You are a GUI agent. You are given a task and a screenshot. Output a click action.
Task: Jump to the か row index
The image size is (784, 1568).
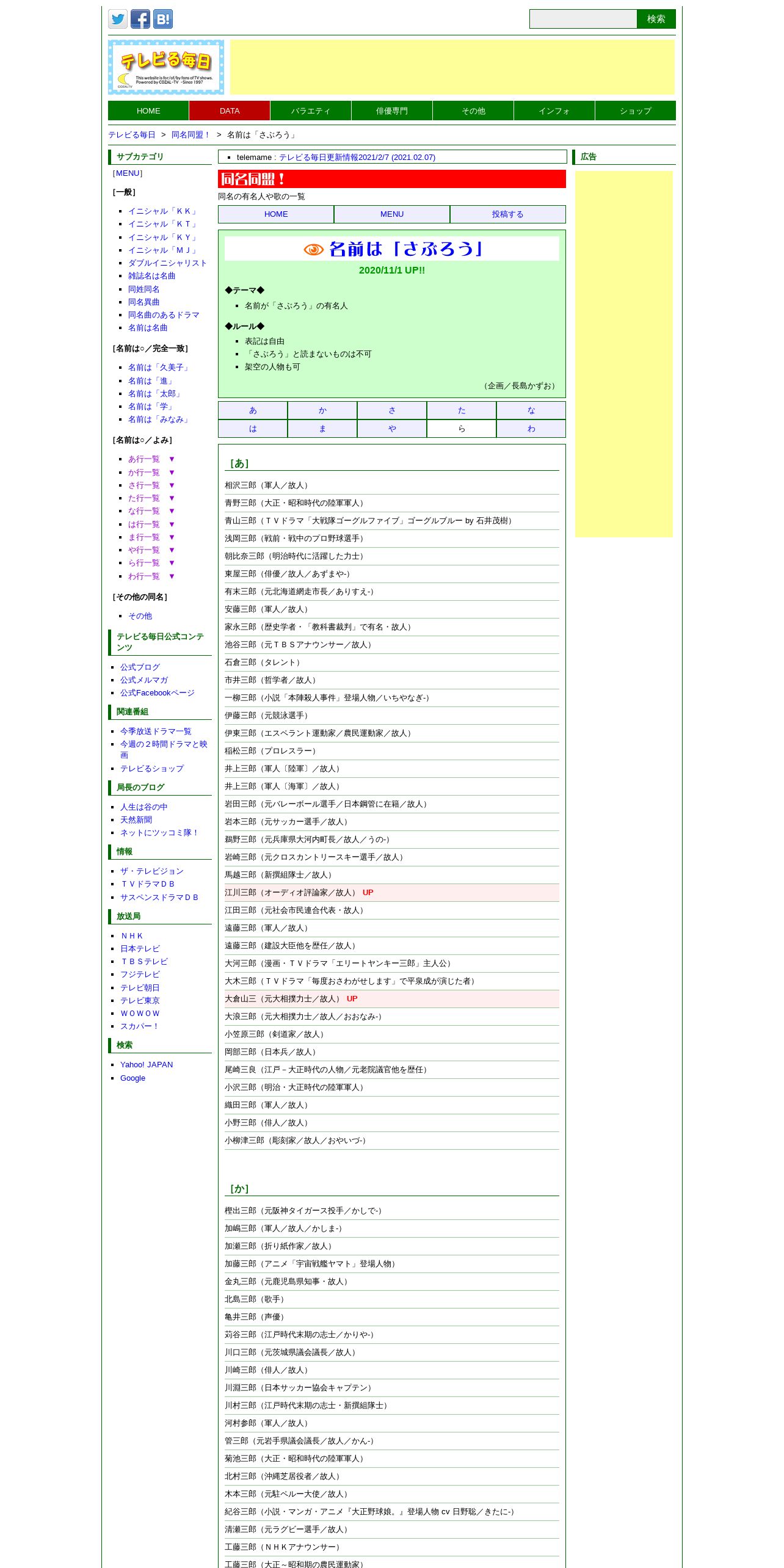coord(322,410)
